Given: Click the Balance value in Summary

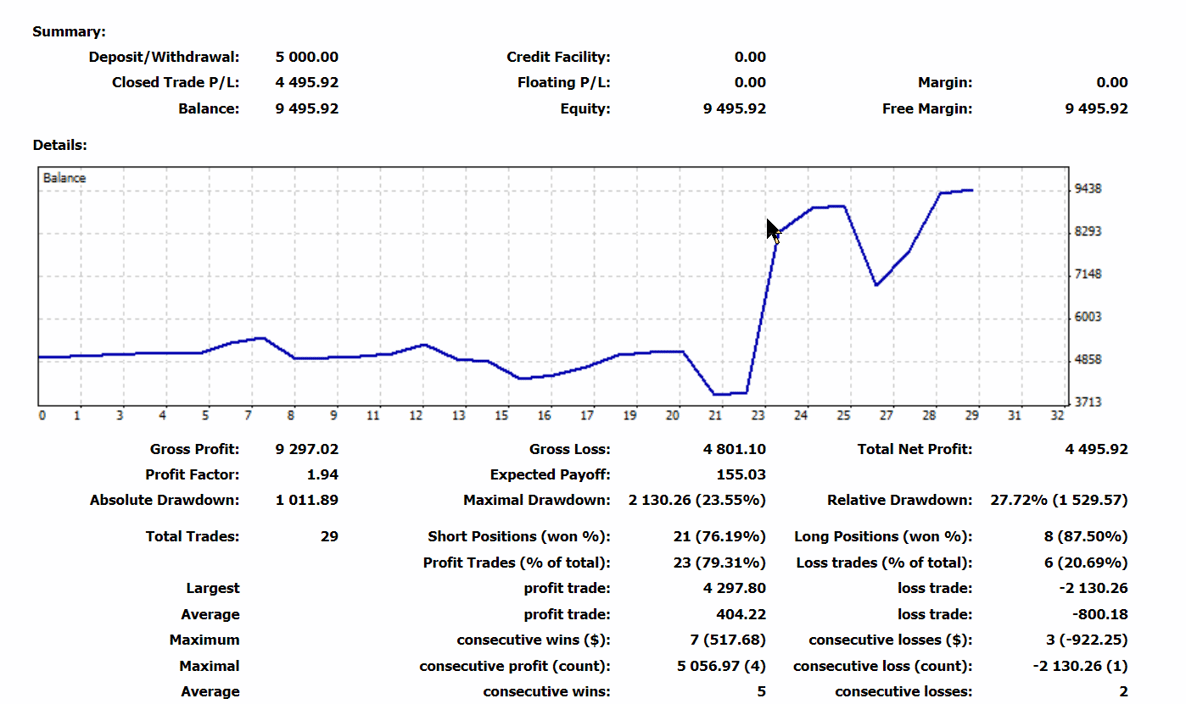Looking at the screenshot, I should (306, 109).
